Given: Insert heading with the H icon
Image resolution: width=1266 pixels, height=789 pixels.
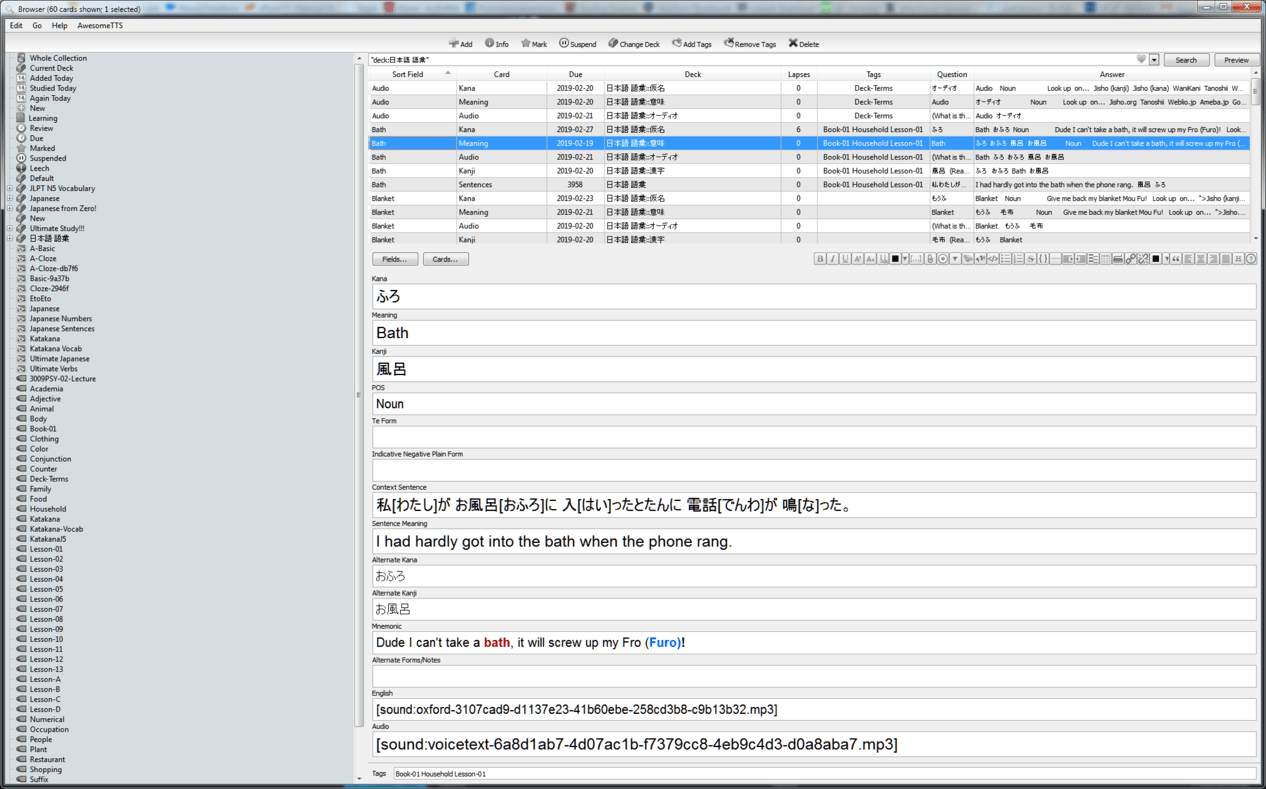Looking at the screenshot, I should coord(1238,259).
